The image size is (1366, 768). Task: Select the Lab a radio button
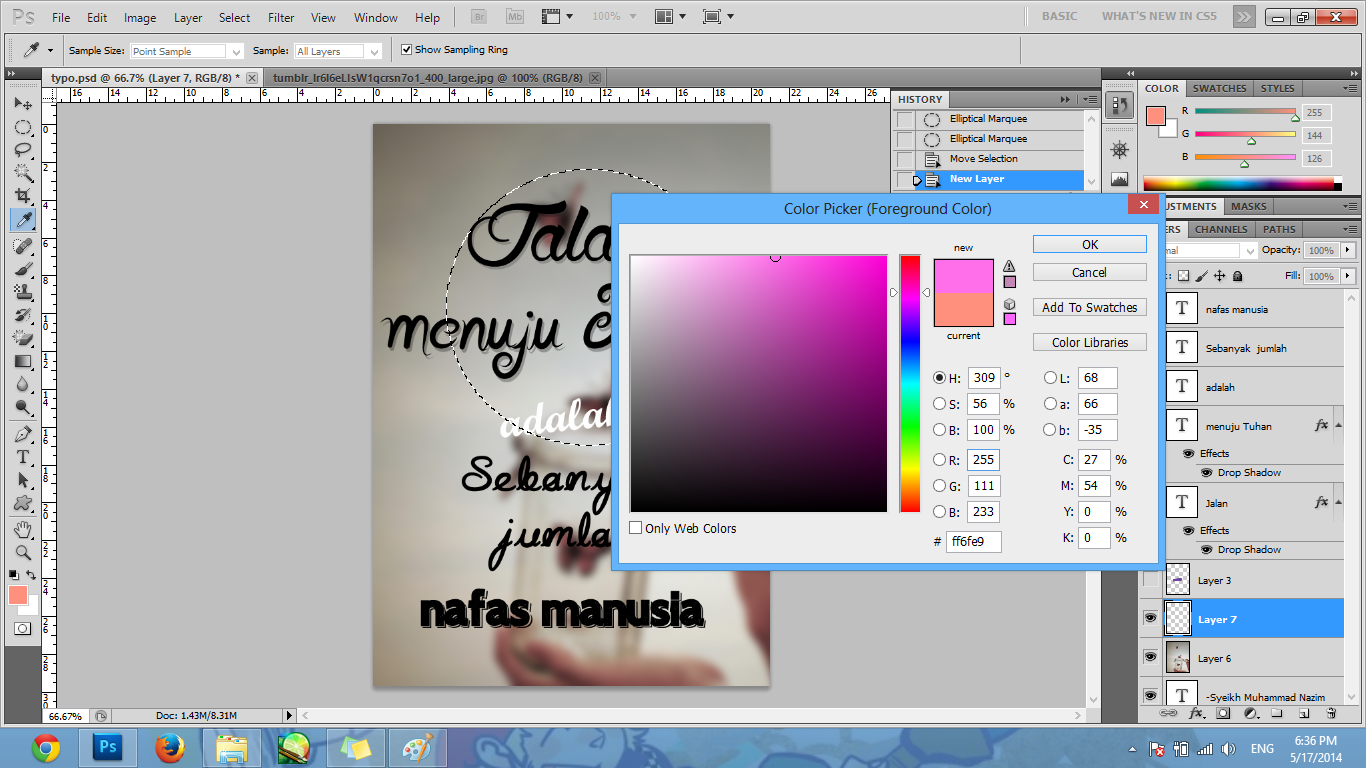pos(1050,404)
